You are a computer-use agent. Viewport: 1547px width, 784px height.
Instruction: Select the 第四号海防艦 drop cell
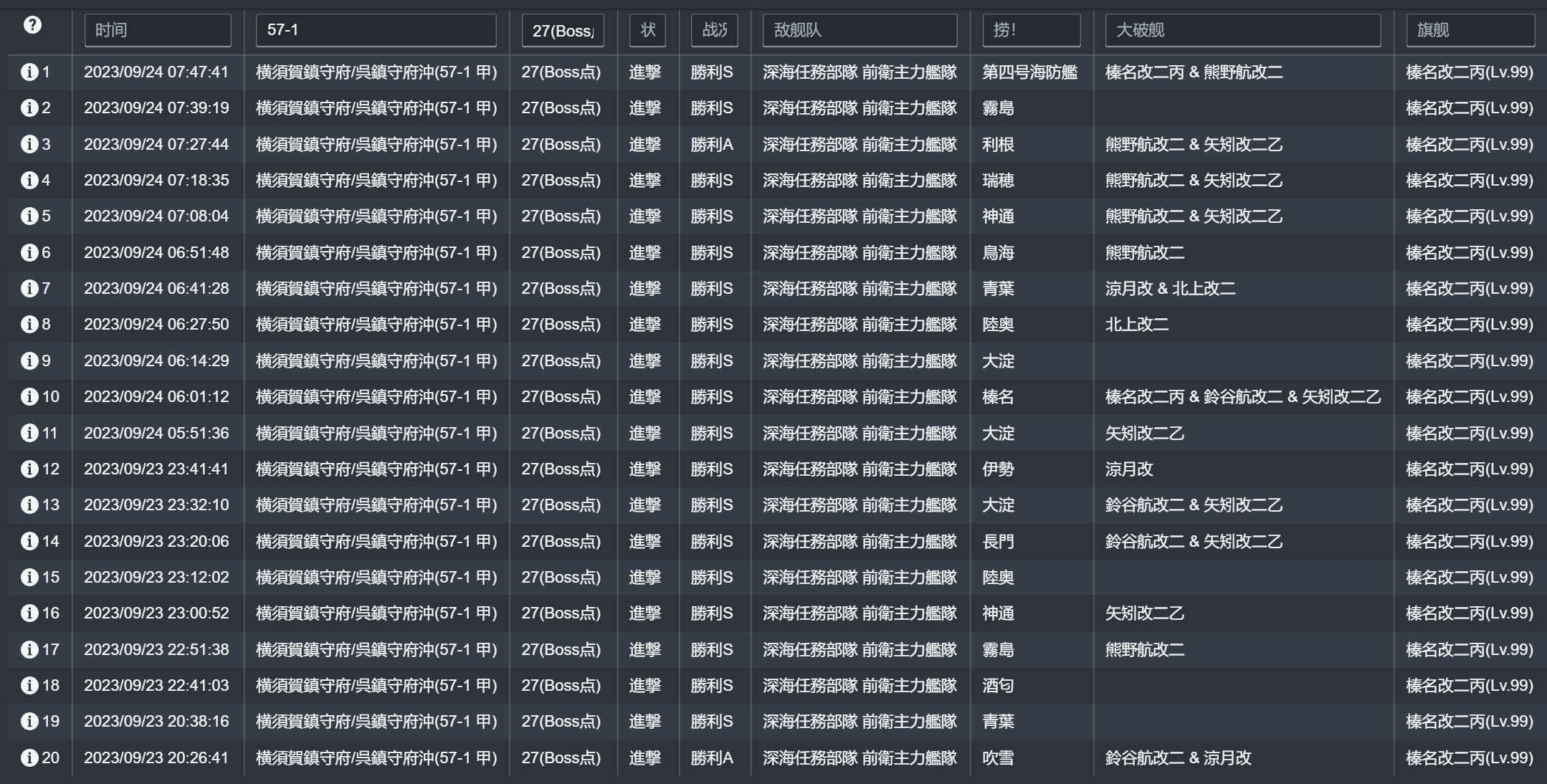(x=1029, y=72)
